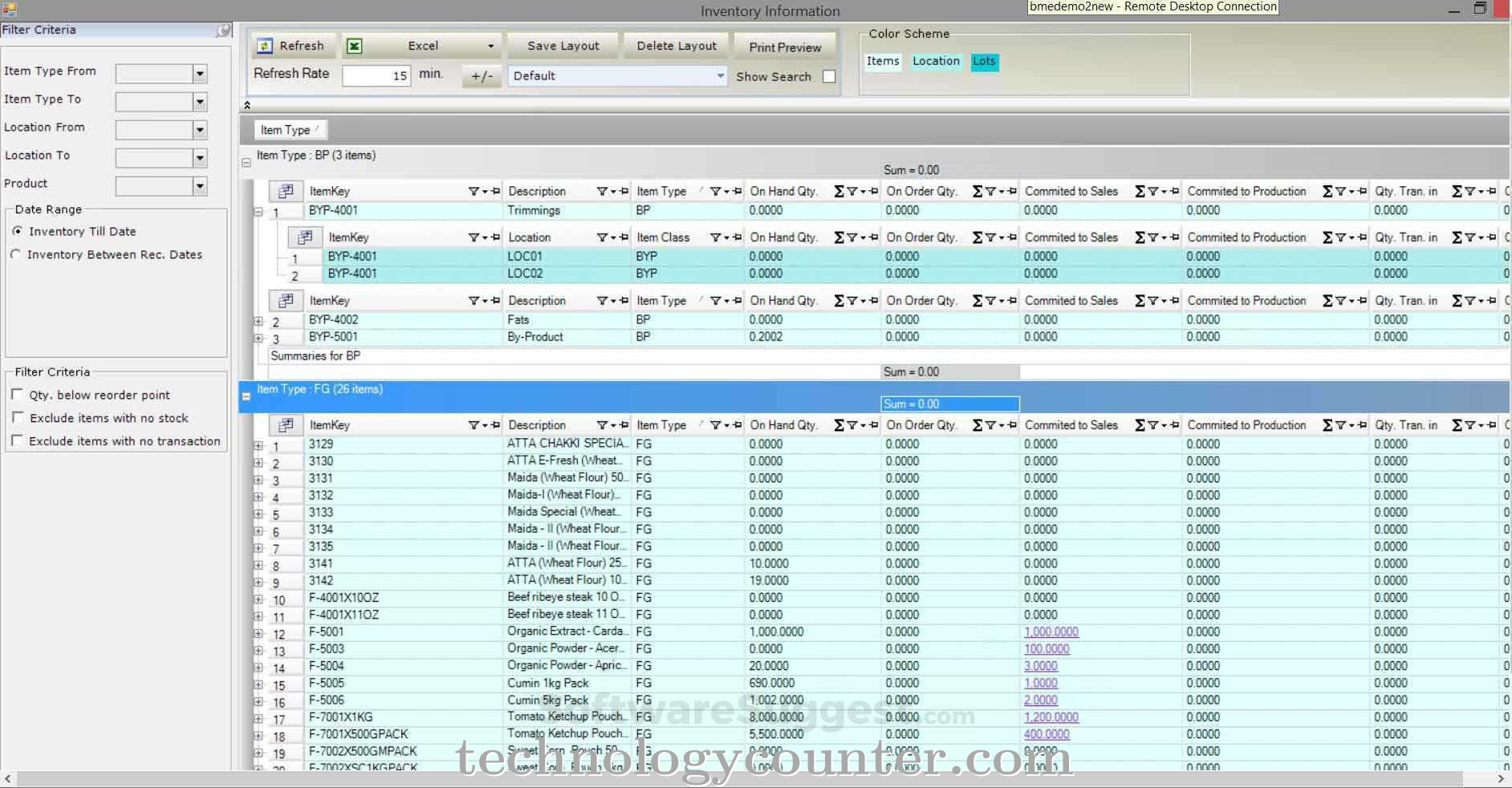
Task: Click the Refresh Rate minutes input field
Action: pyautogui.click(x=376, y=76)
